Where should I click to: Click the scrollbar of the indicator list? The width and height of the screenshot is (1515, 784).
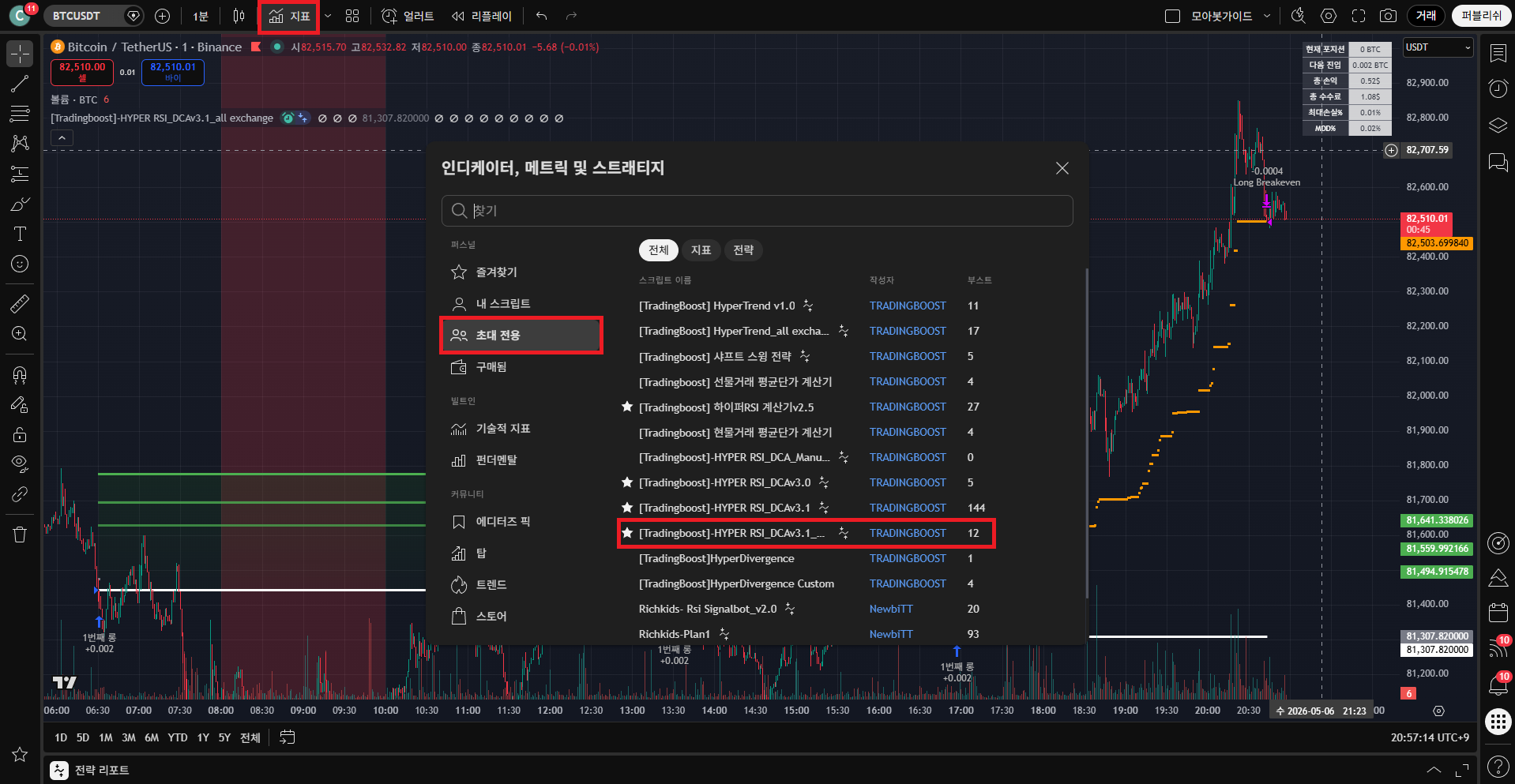(1087, 433)
